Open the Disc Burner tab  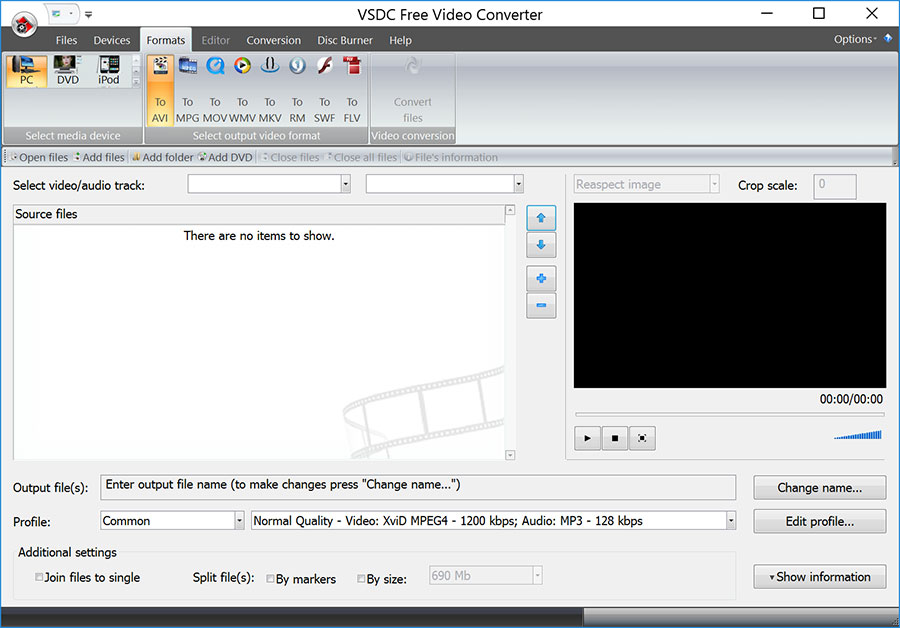click(x=345, y=40)
